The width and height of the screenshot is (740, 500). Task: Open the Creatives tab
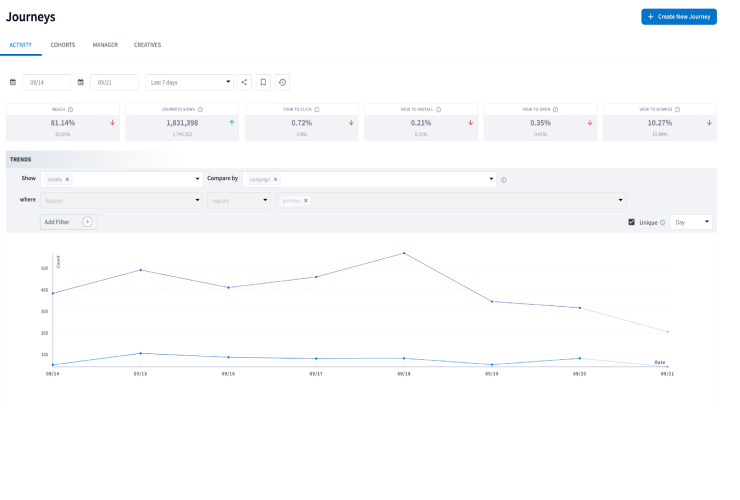pyautogui.click(x=147, y=45)
